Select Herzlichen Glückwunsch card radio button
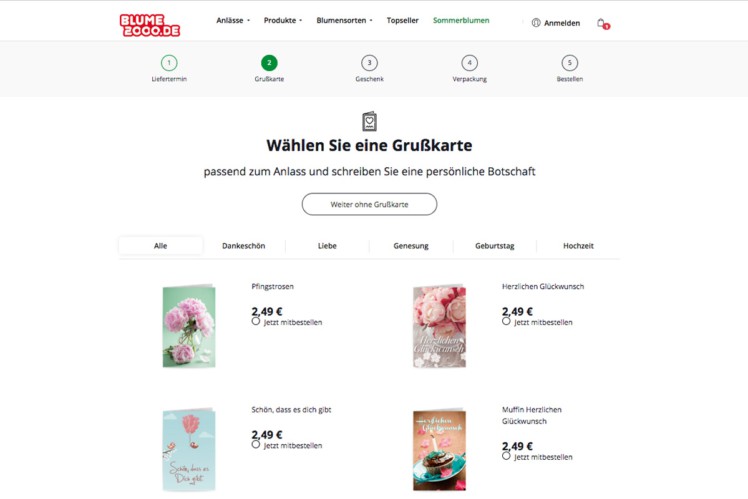Viewport: 748px width, 499px height. [506, 322]
